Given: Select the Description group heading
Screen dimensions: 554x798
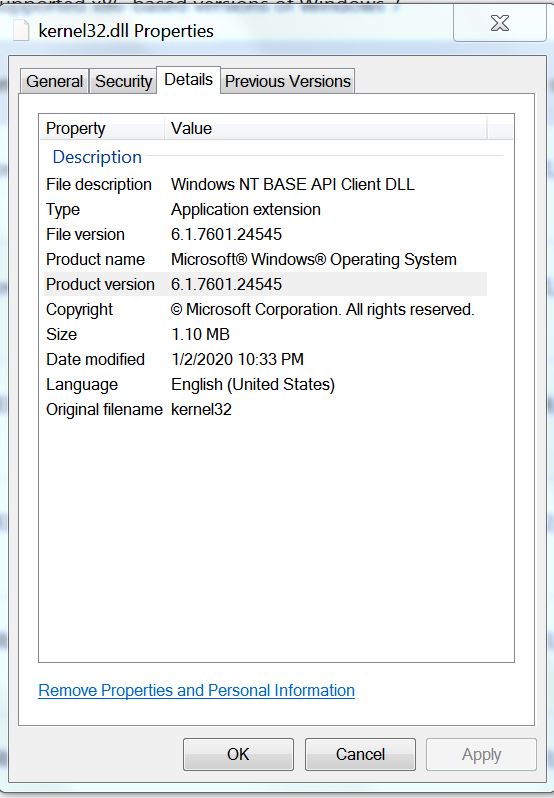Looking at the screenshot, I should click(x=97, y=157).
